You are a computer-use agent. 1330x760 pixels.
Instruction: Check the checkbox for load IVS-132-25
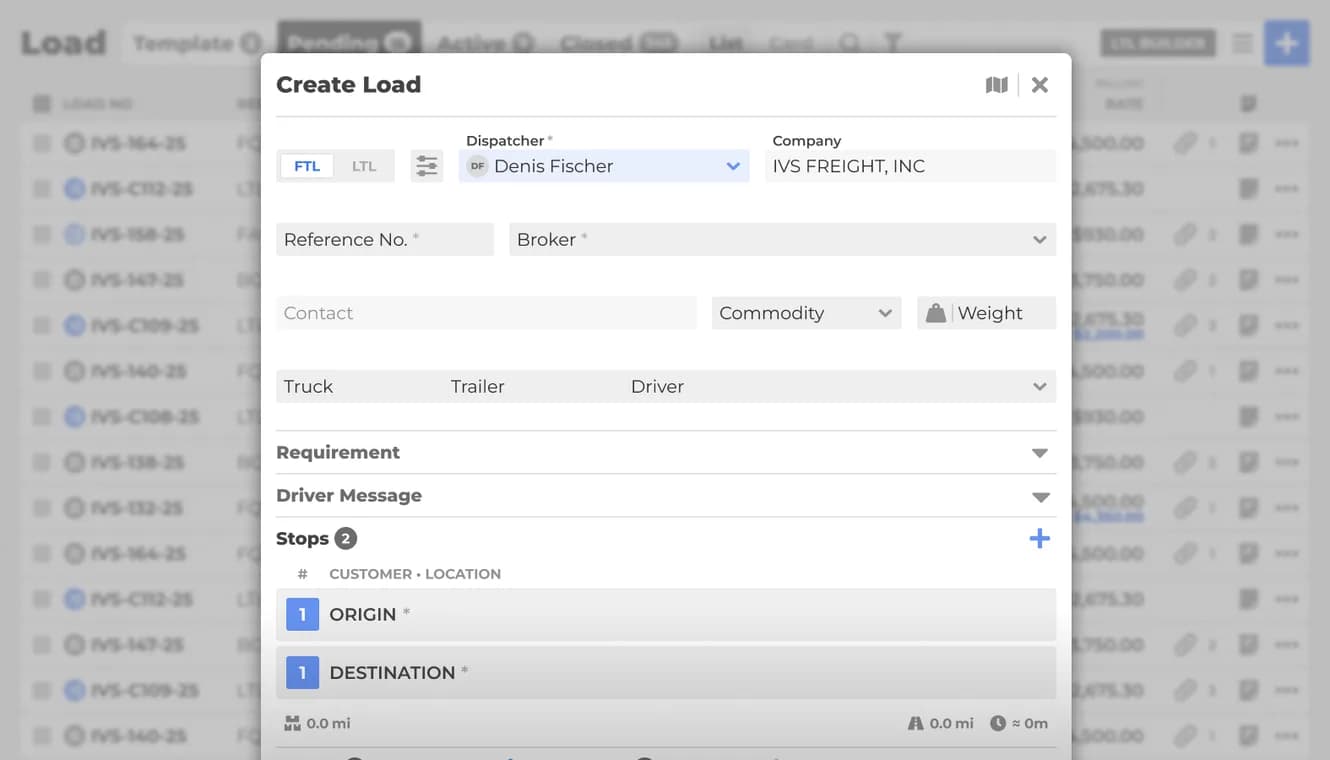[42, 508]
